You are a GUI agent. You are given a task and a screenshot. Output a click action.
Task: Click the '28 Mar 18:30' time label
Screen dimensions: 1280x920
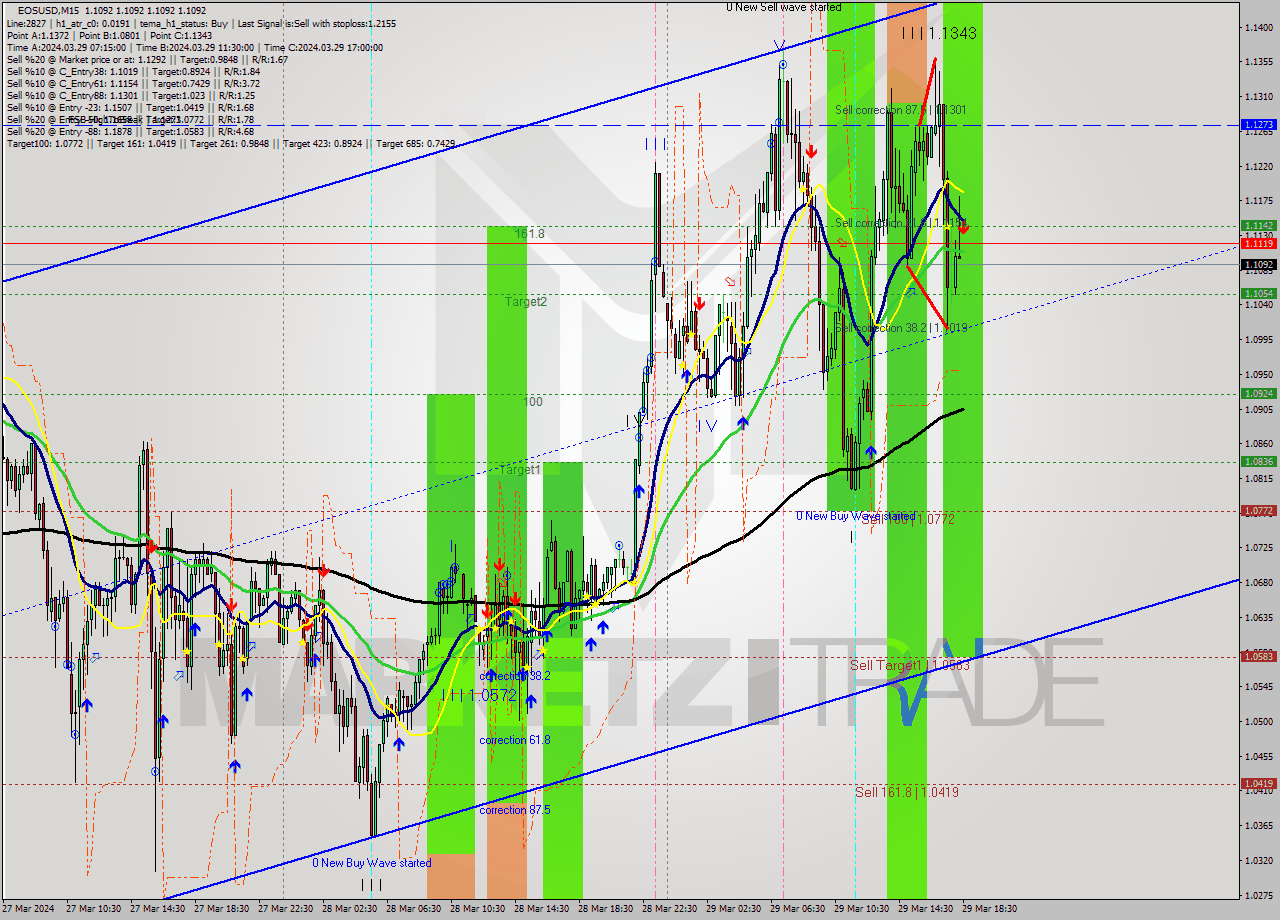(x=605, y=909)
